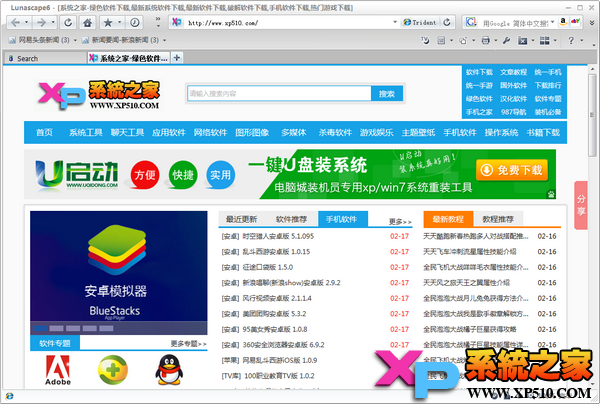Open 装机必备 link in top corner
The image size is (600, 404).
pyautogui.click(x=548, y=112)
